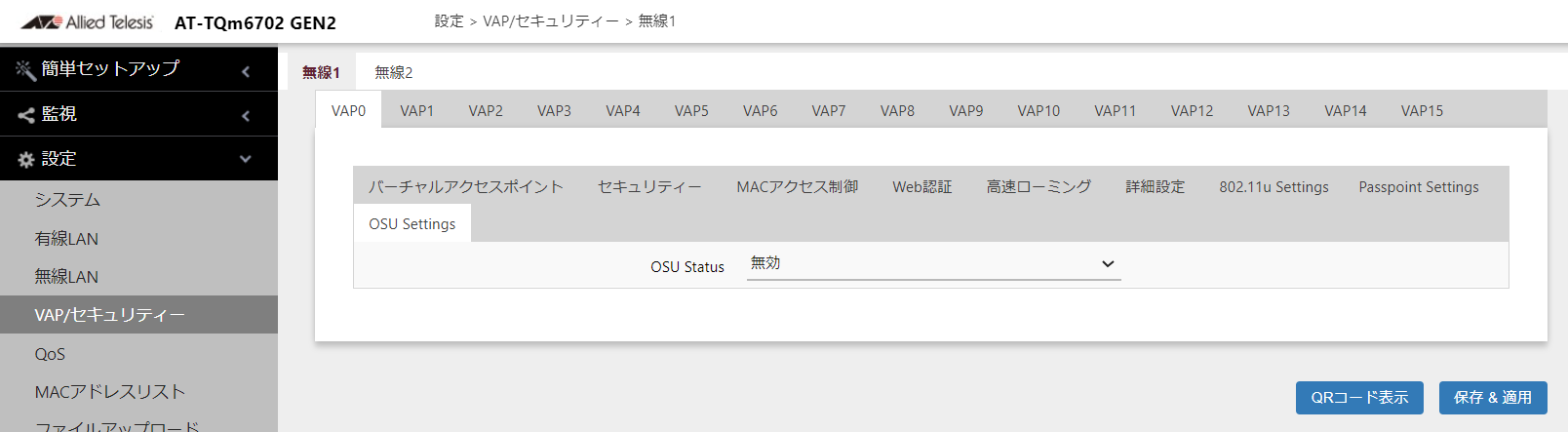Viewport: 1568px width, 432px height.
Task: Open the 802.11u Settings tab
Action: pos(1274,186)
